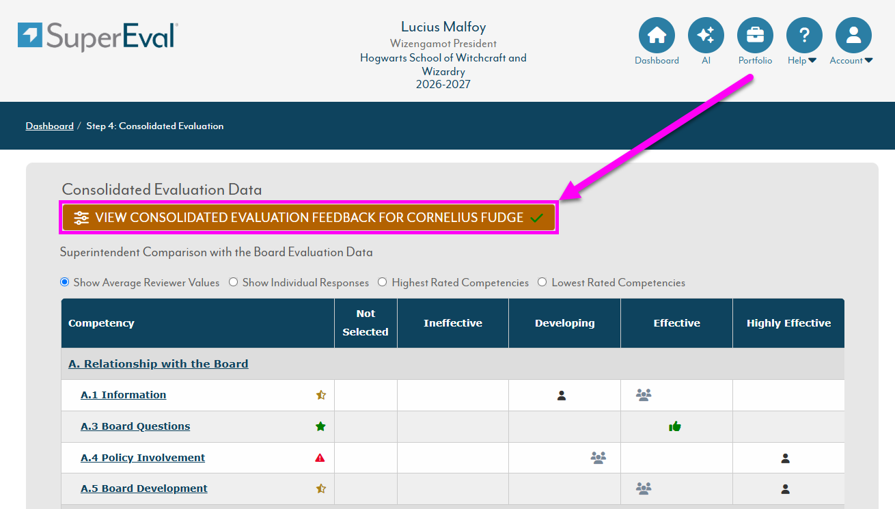Viewport: 895px width, 509px height.
Task: Click the Developing column header
Action: point(565,323)
